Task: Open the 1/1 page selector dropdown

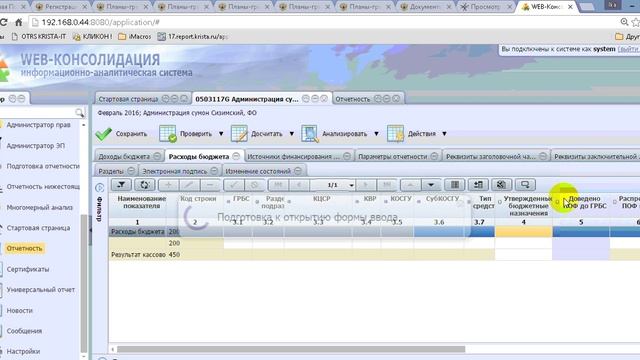Action: point(351,185)
